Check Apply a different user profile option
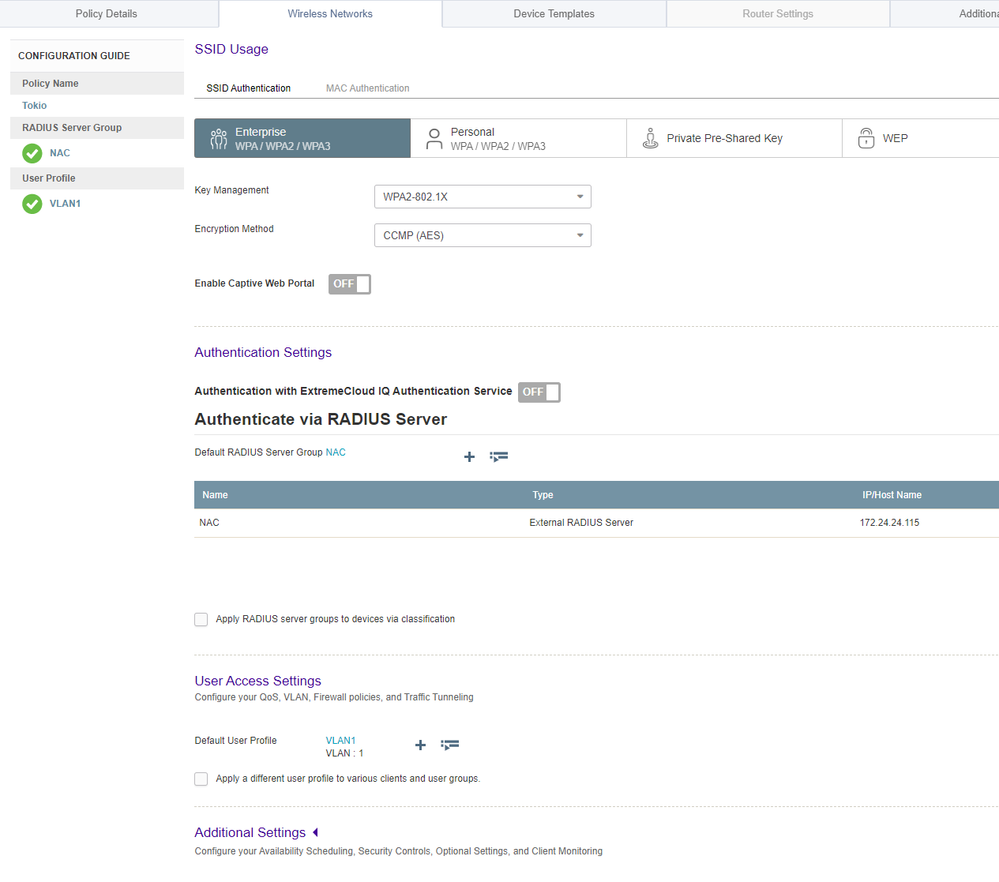This screenshot has width=999, height=882. pos(201,779)
